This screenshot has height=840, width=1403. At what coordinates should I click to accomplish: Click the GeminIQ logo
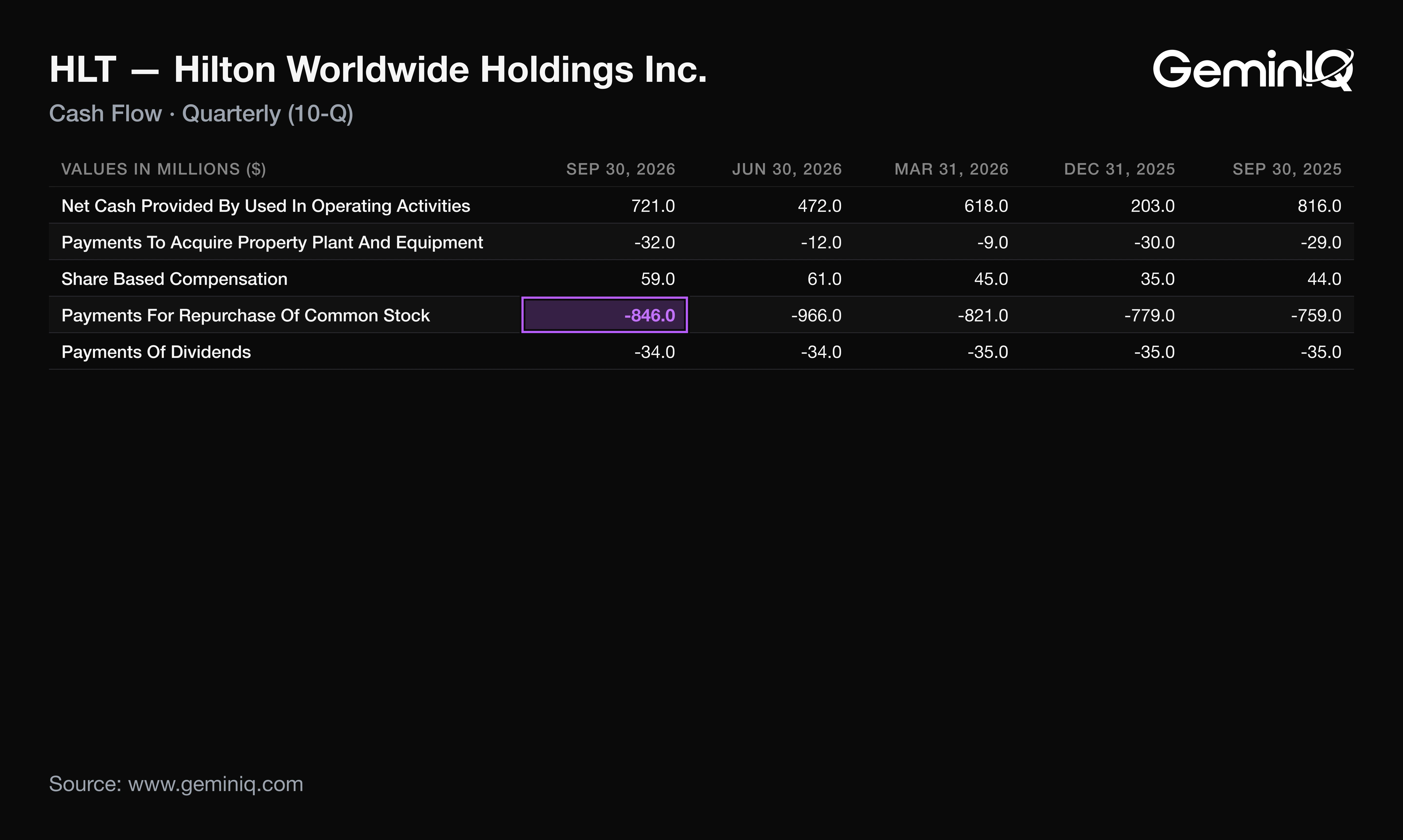1253,70
